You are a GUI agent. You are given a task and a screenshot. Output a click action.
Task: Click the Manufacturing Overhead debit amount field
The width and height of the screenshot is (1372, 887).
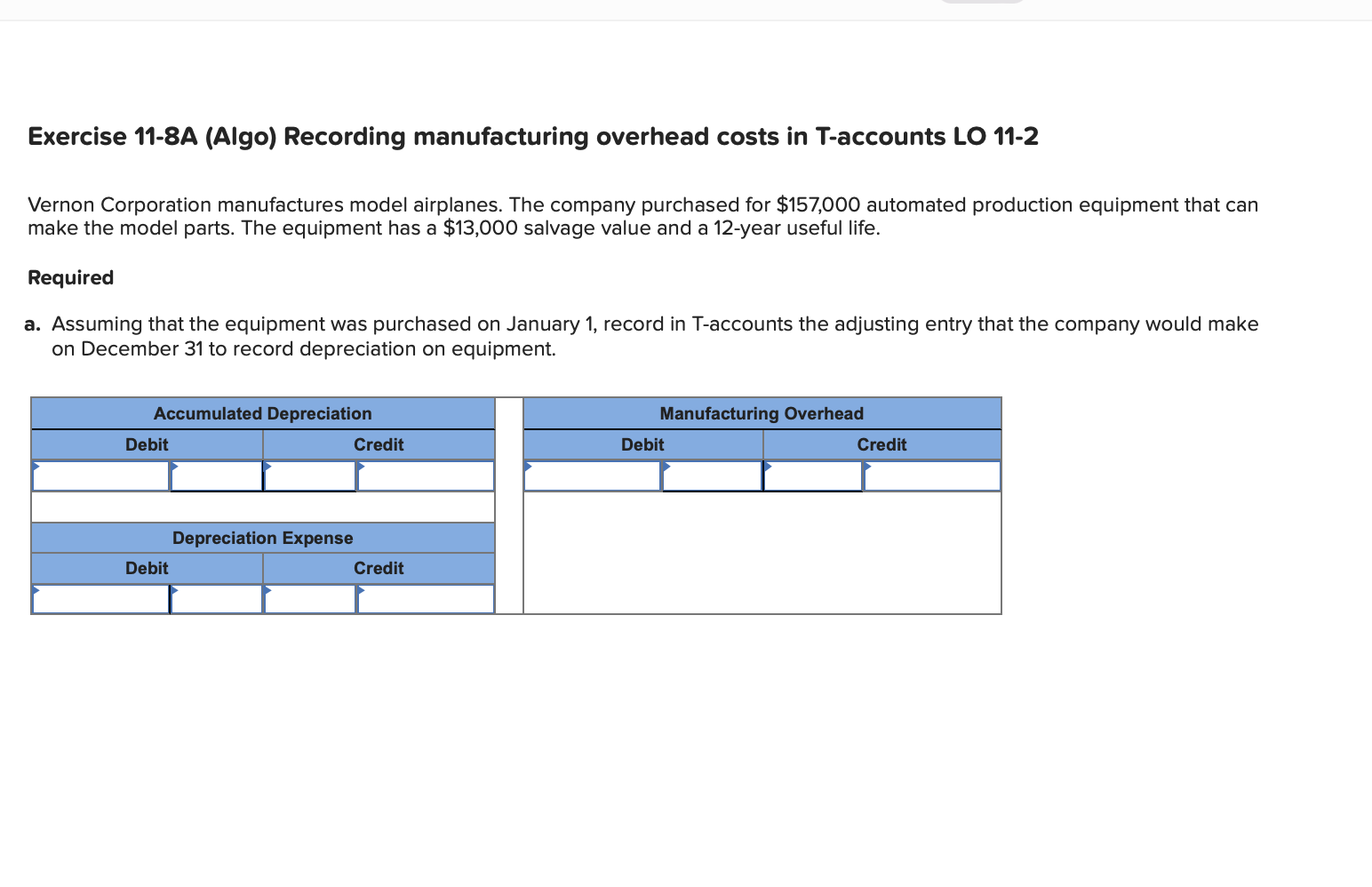click(x=712, y=475)
